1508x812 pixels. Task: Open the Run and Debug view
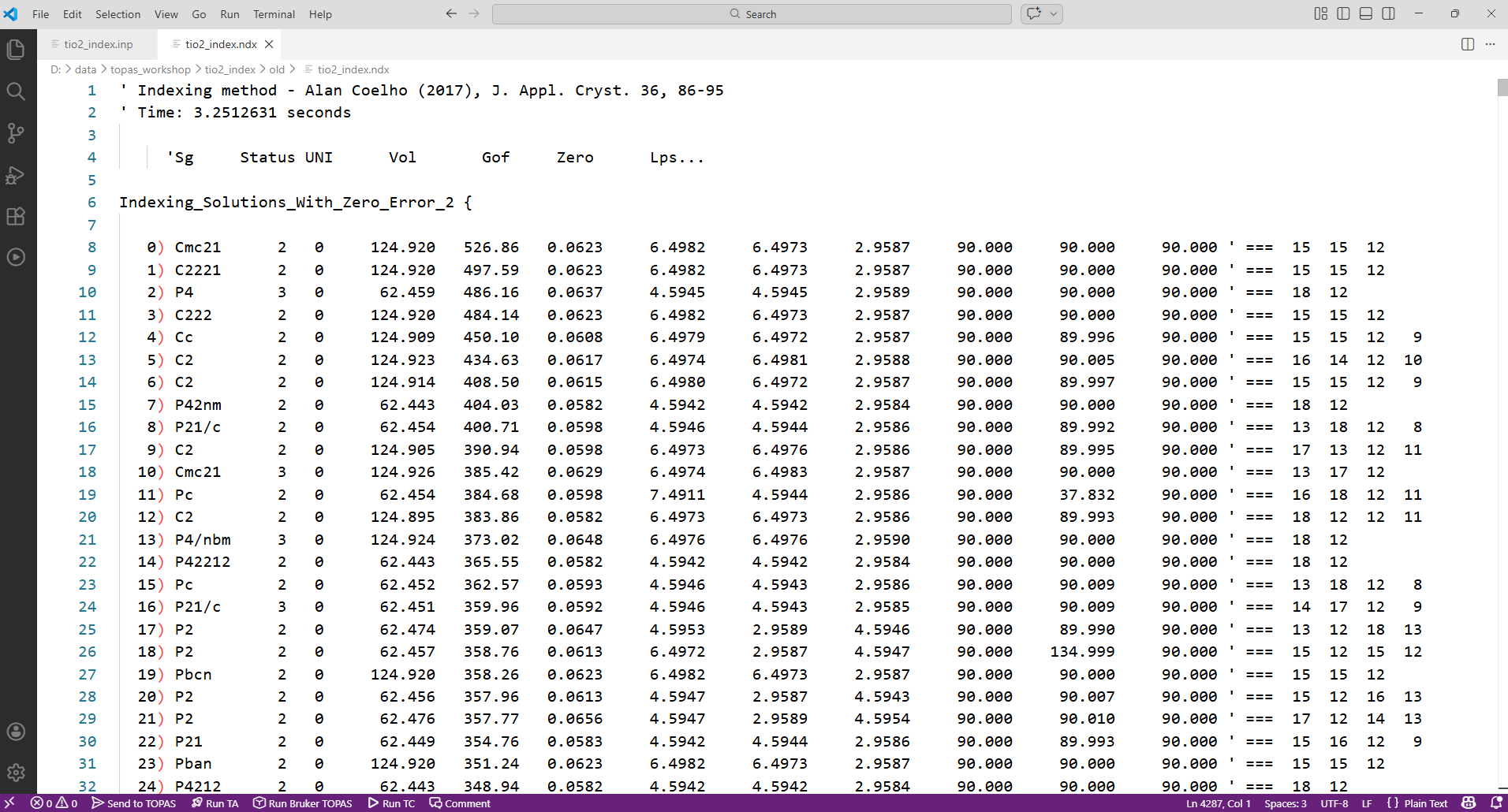(16, 175)
